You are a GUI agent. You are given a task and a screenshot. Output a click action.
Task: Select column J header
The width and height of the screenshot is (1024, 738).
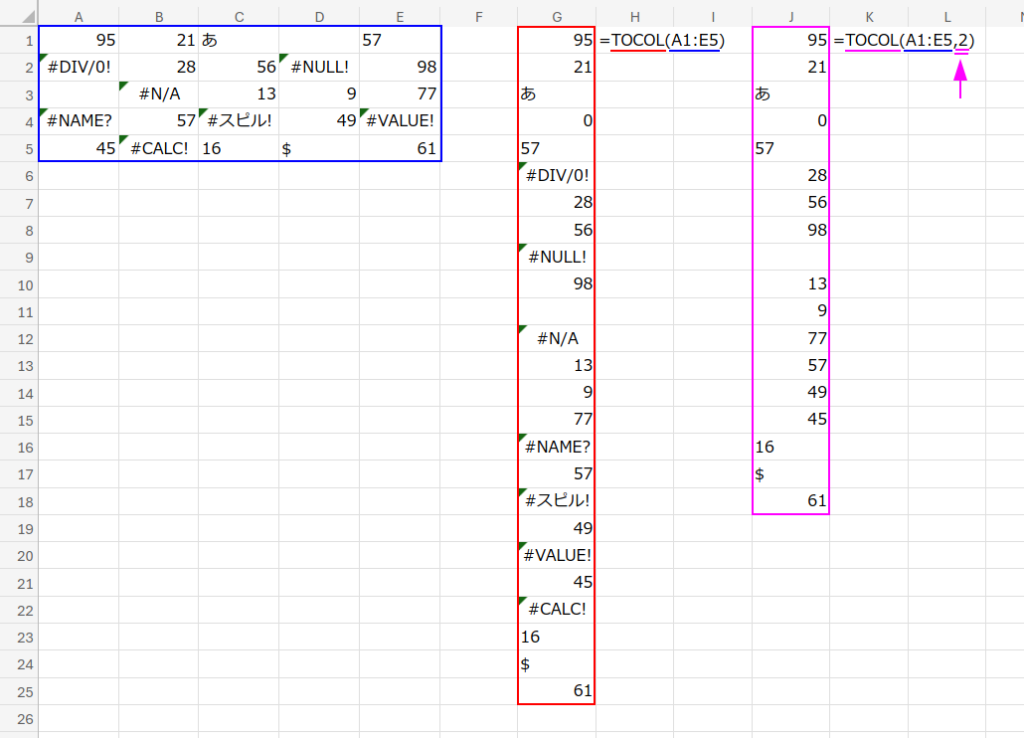(x=790, y=14)
